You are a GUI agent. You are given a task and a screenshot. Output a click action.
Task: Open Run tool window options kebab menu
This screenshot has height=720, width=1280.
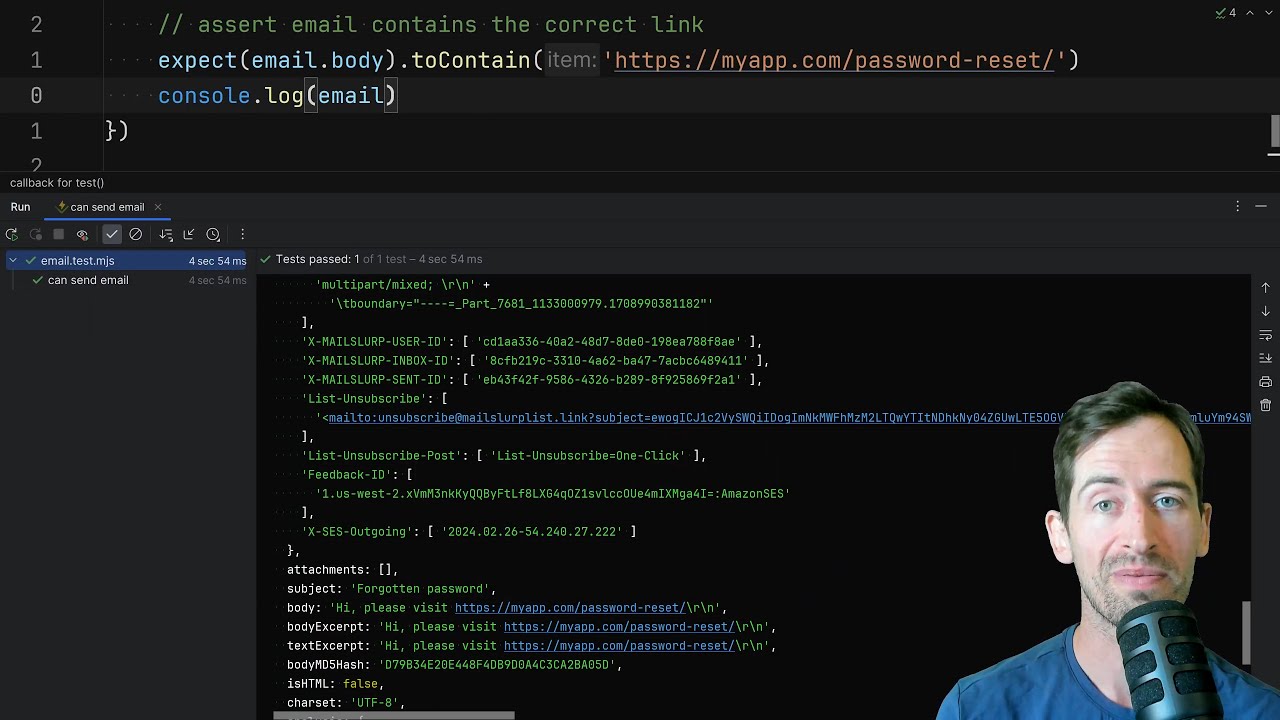tap(1237, 206)
